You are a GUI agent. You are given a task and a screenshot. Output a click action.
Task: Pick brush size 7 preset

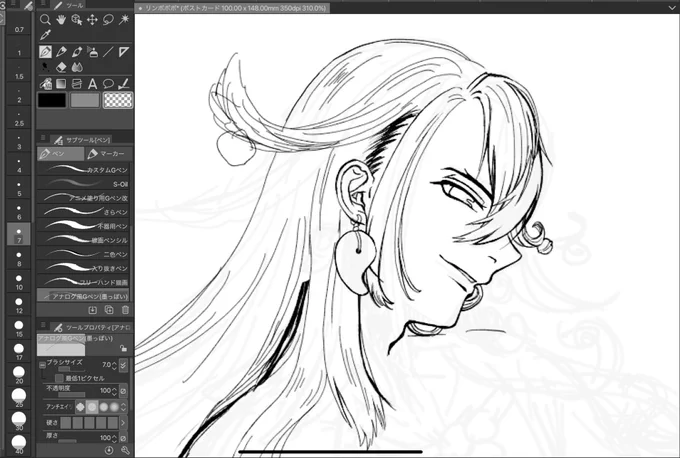19,235
